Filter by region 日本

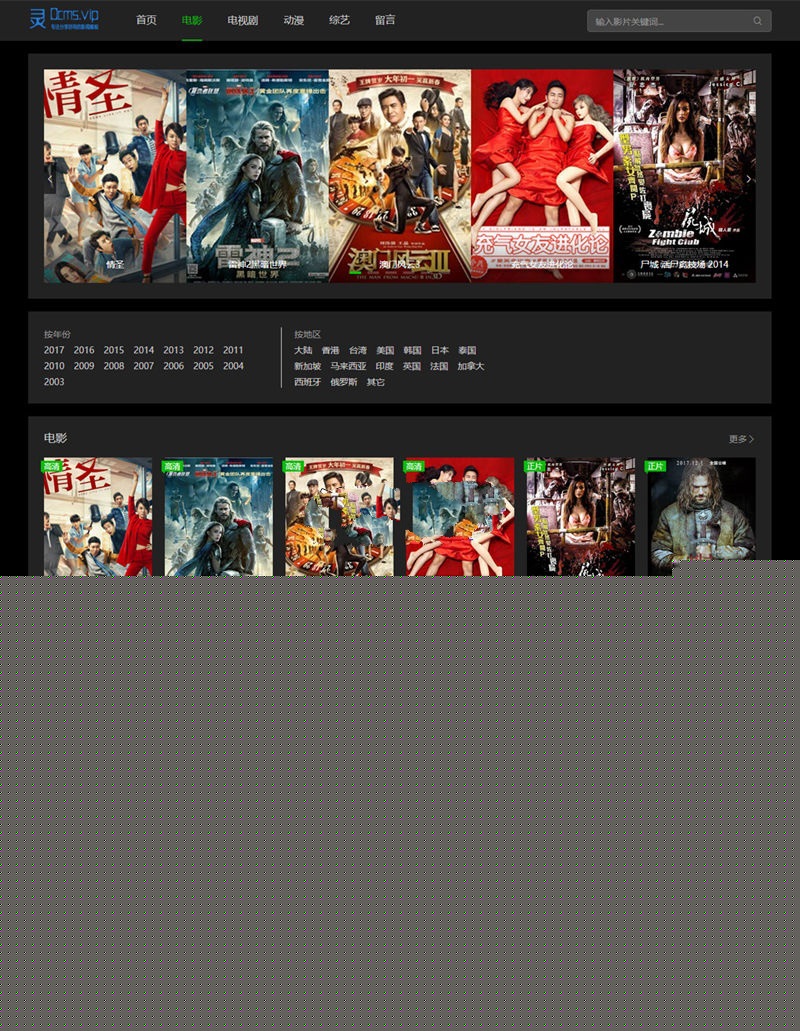(440, 350)
